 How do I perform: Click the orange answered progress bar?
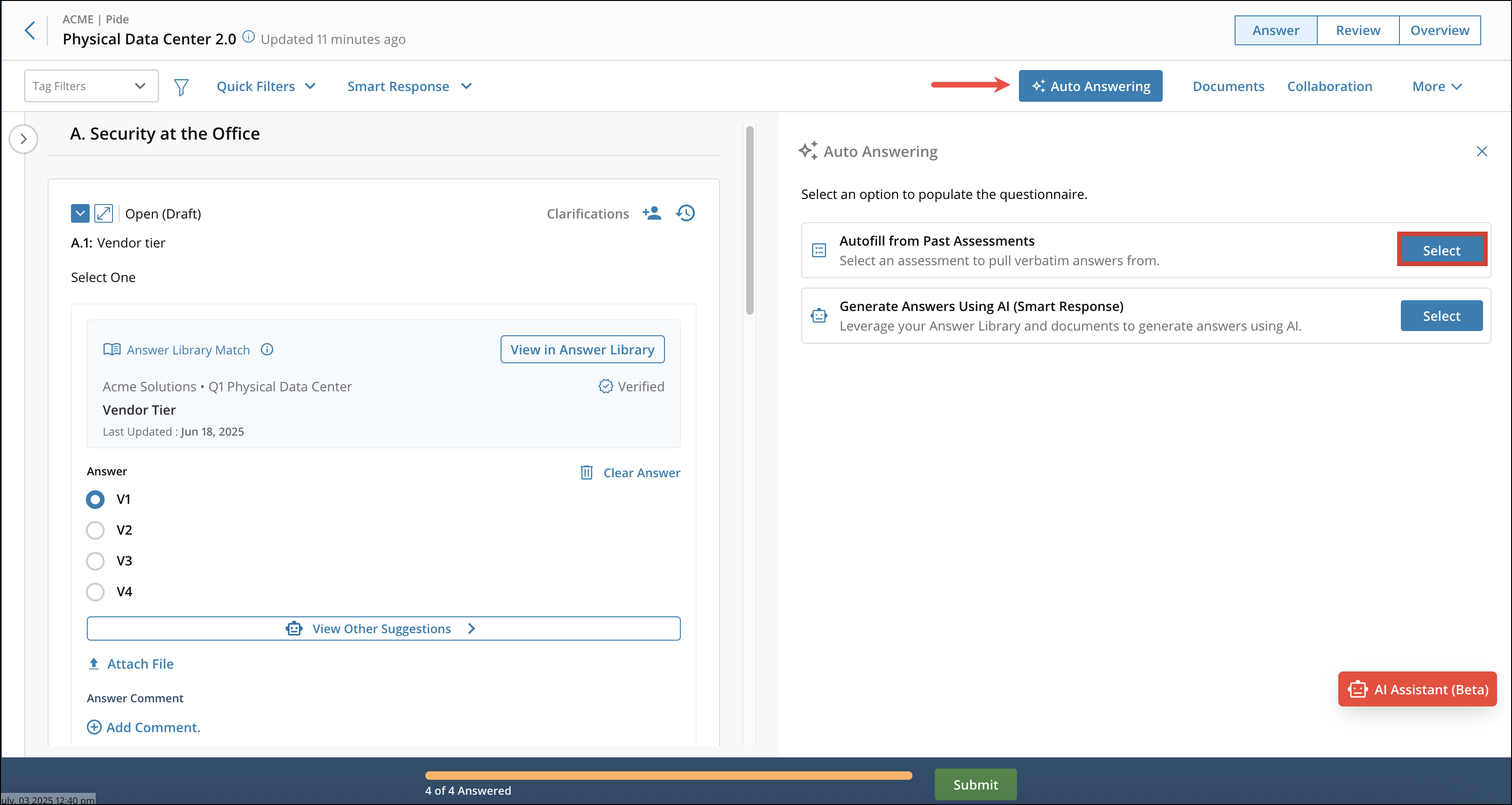coord(667,775)
